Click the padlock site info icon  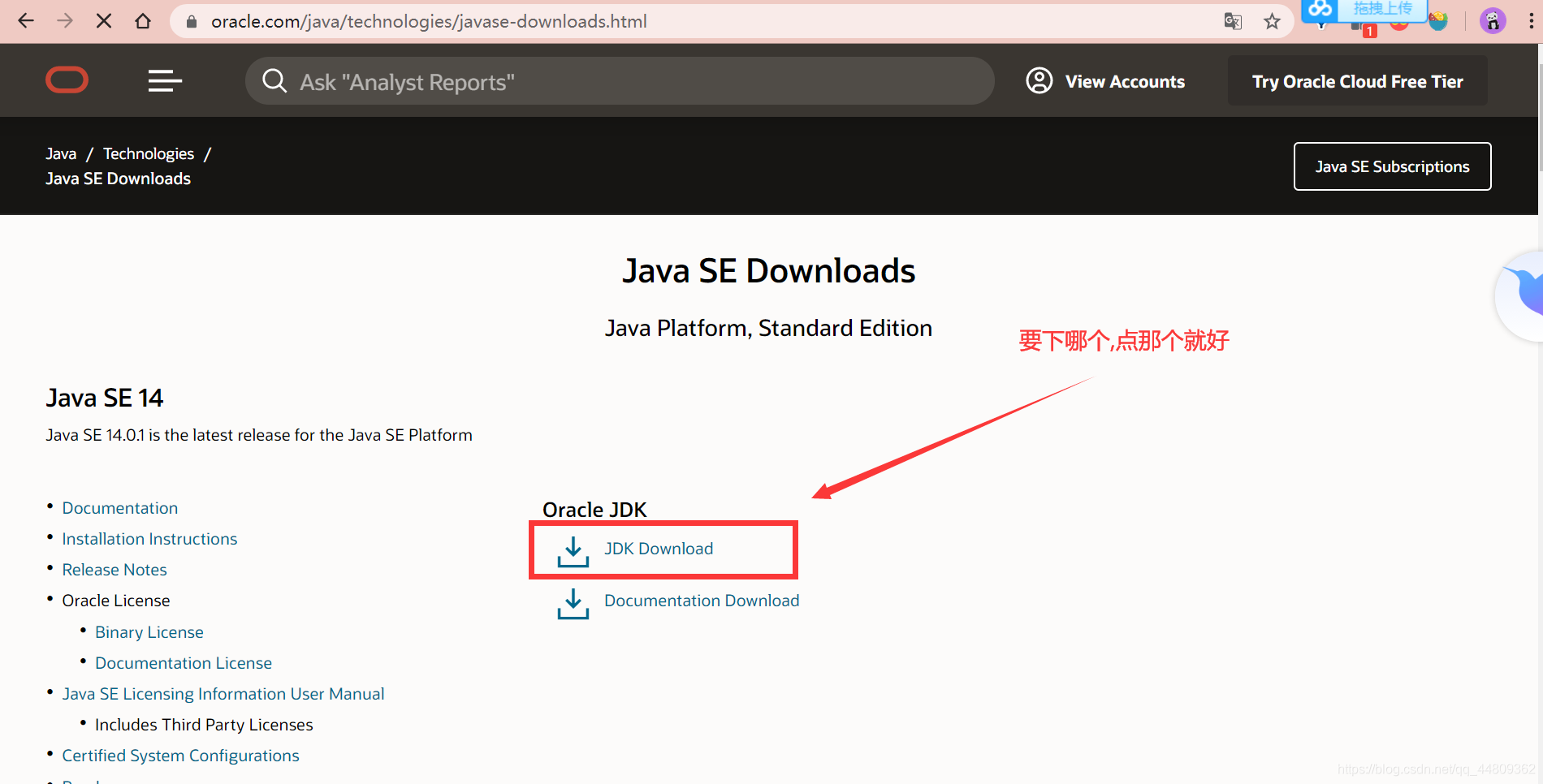(192, 22)
